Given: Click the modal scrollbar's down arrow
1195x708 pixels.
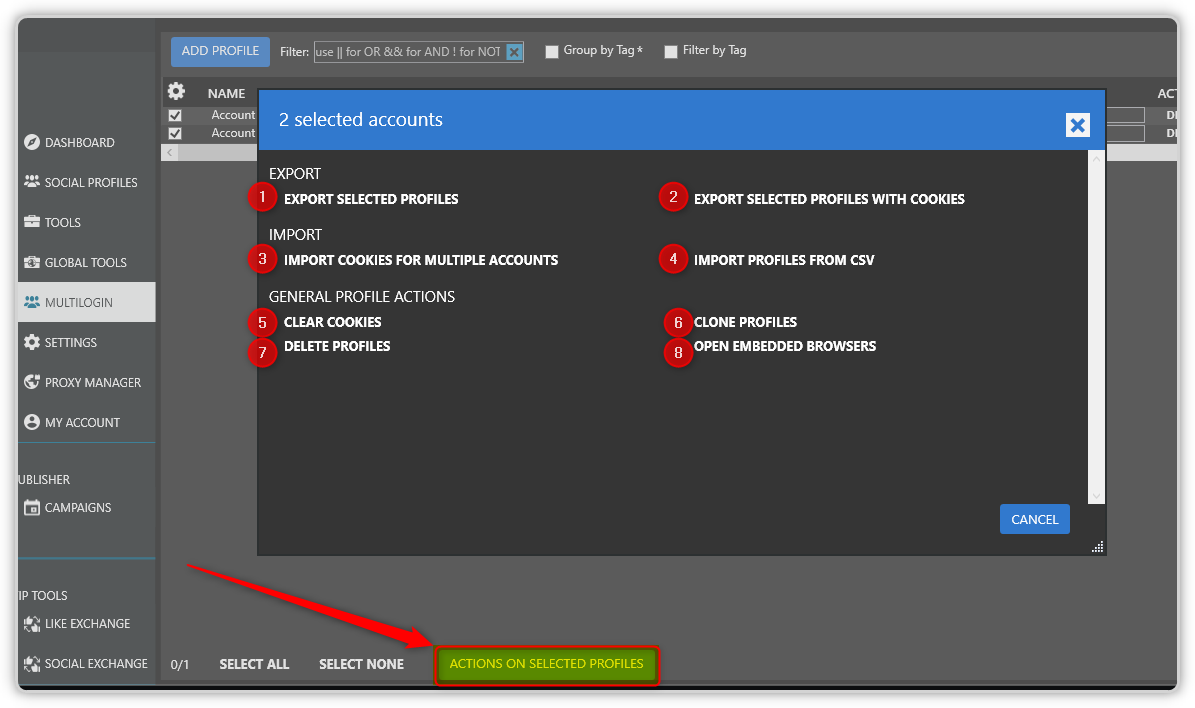Looking at the screenshot, I should 1097,495.
